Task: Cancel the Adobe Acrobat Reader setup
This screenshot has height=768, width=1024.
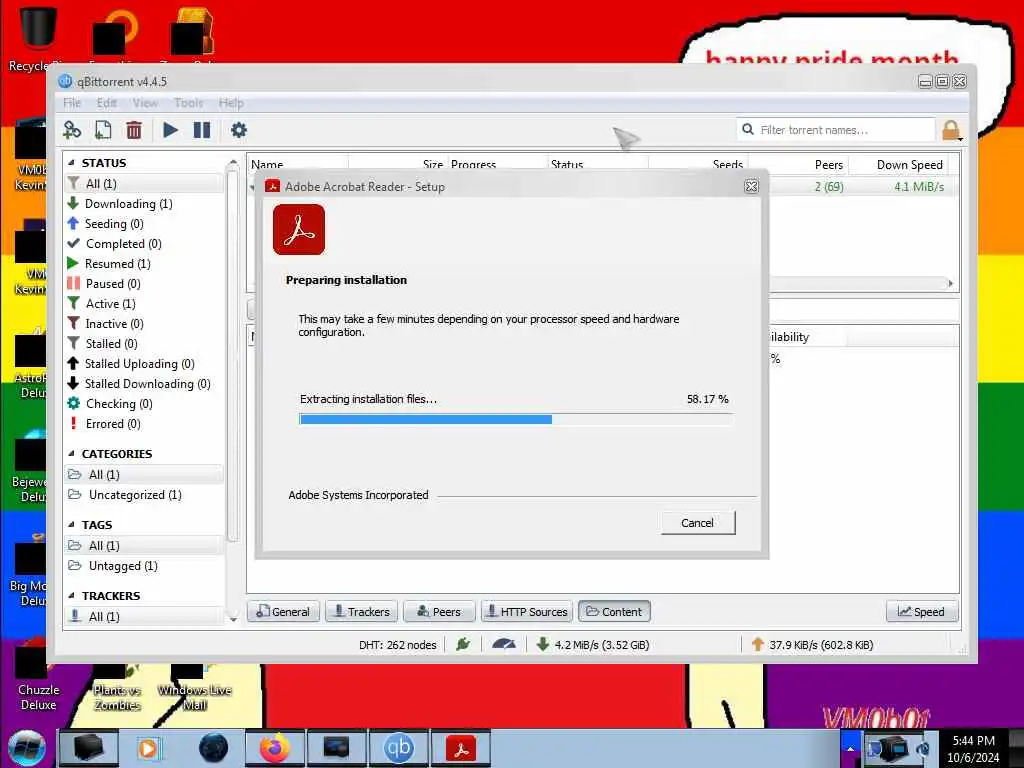Action: tap(697, 523)
